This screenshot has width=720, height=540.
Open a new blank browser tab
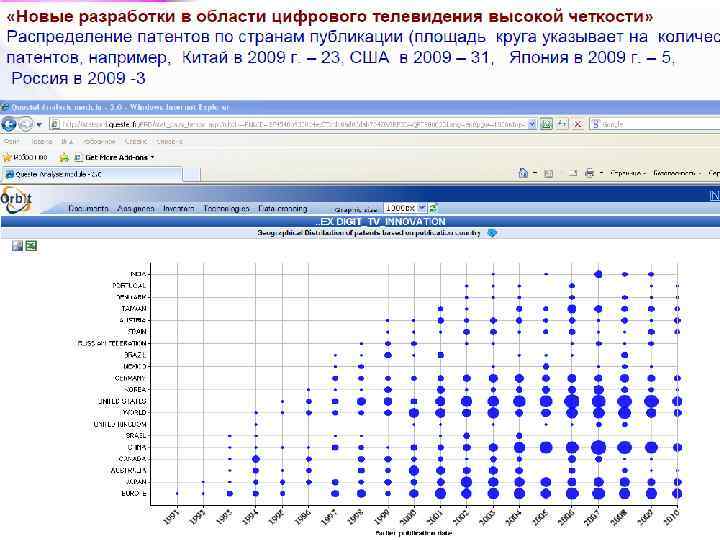point(191,174)
